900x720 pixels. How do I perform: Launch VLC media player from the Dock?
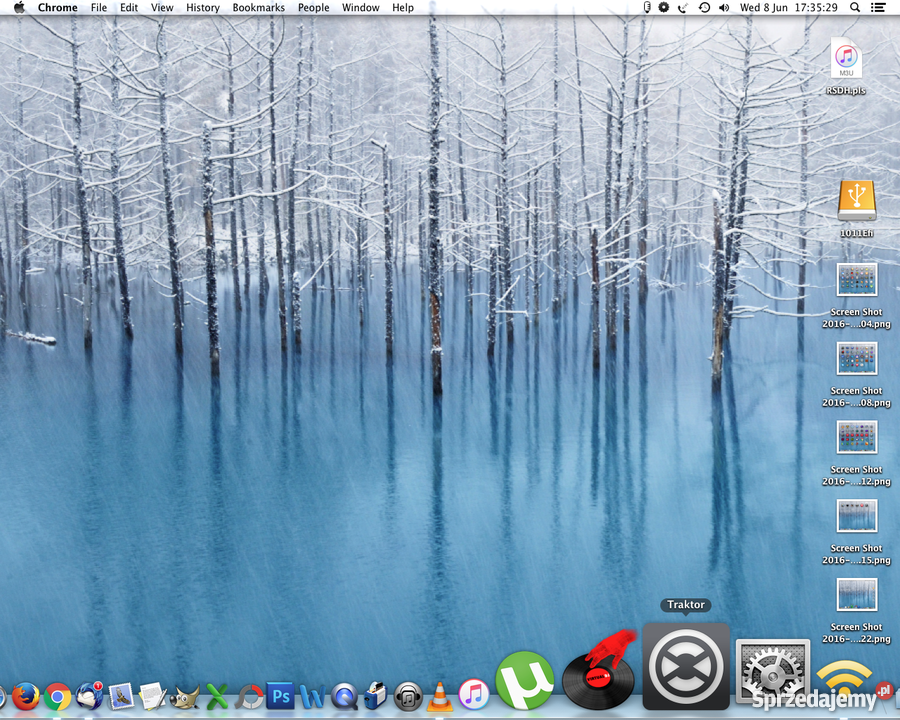tap(438, 695)
